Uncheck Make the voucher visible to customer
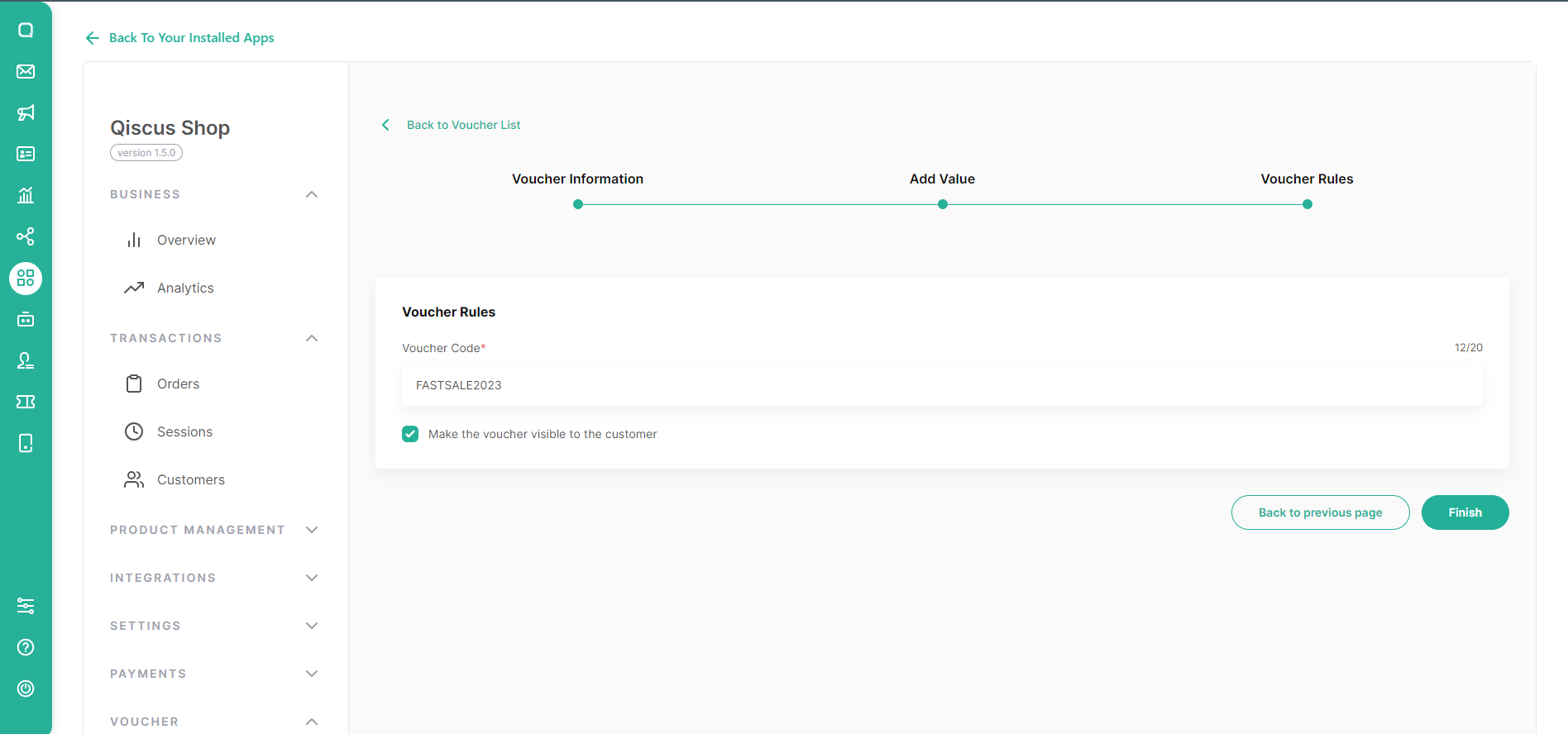Screen dimensions: 1568x734 [410, 434]
